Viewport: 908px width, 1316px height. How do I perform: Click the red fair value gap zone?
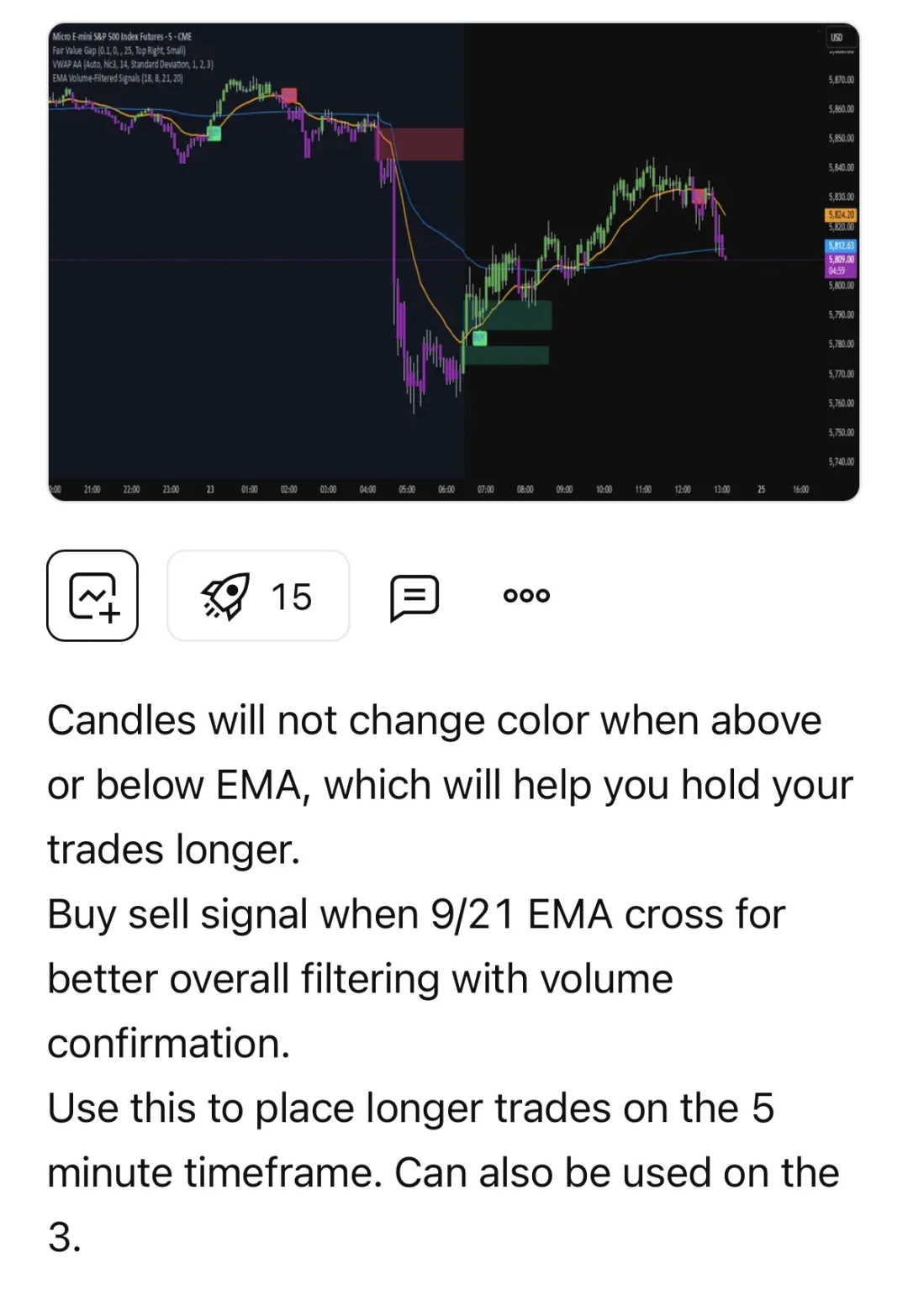pos(420,144)
